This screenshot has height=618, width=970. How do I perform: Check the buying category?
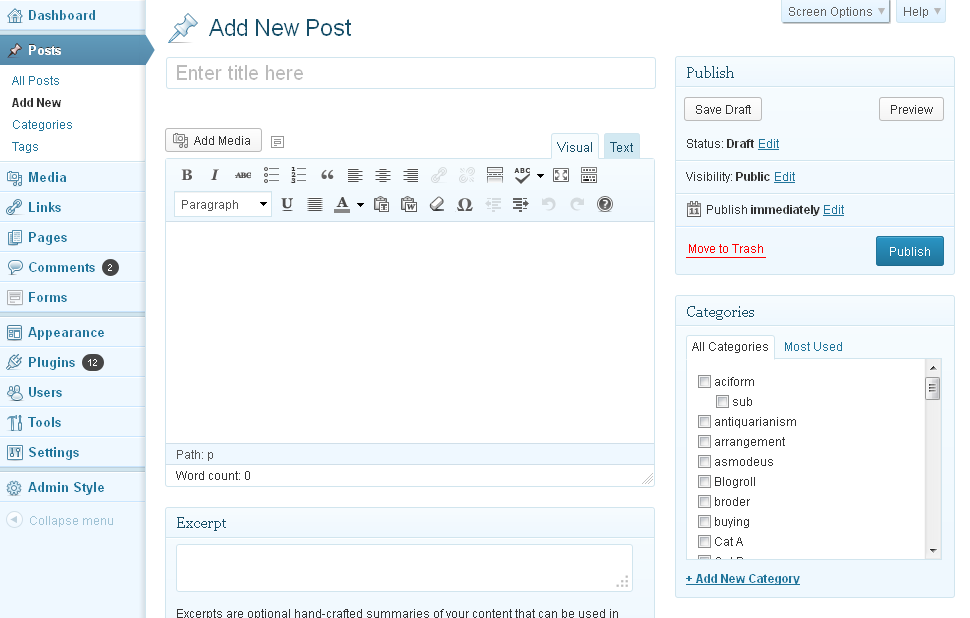[x=704, y=521]
